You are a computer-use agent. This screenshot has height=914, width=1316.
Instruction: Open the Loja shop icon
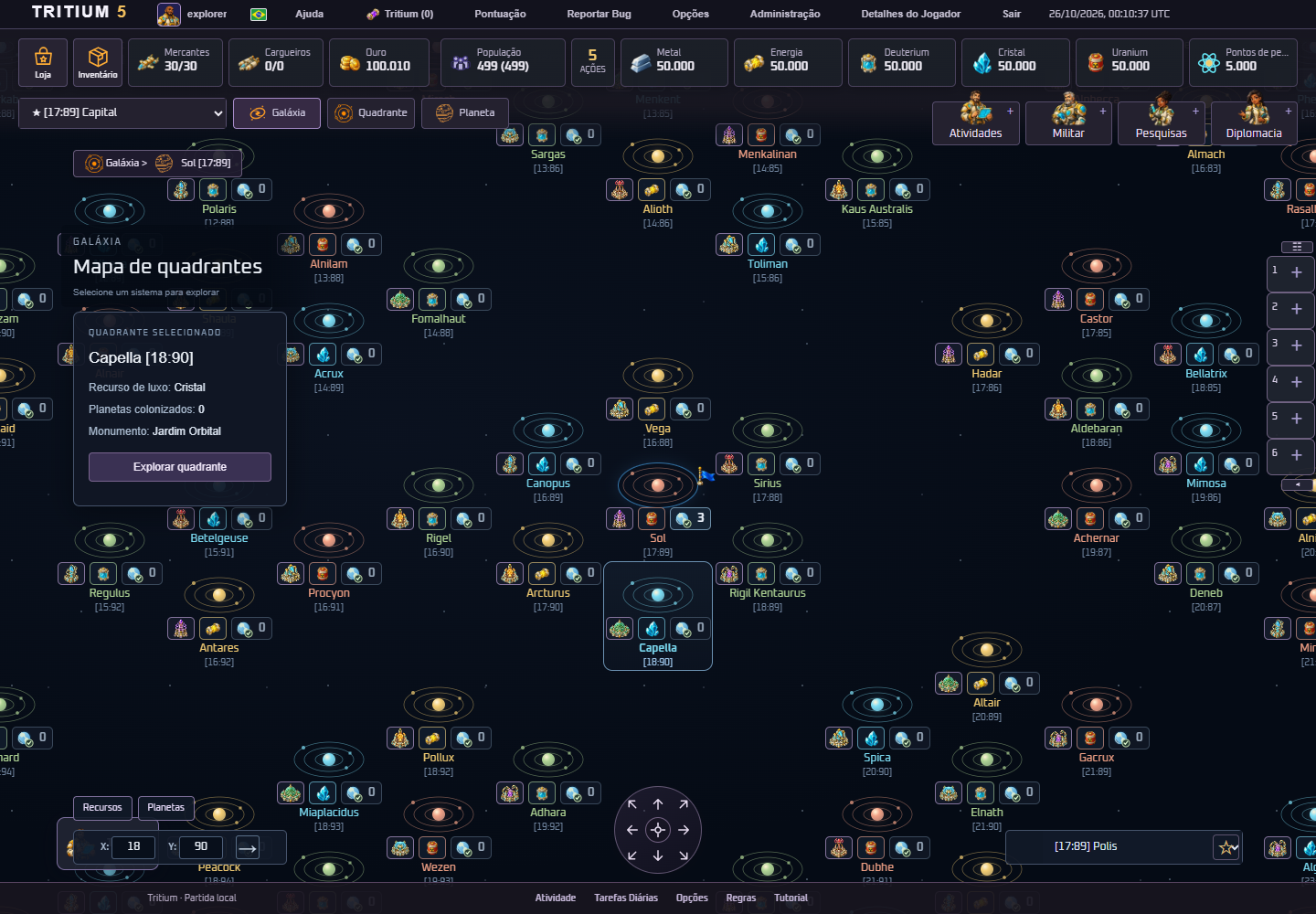[43, 62]
